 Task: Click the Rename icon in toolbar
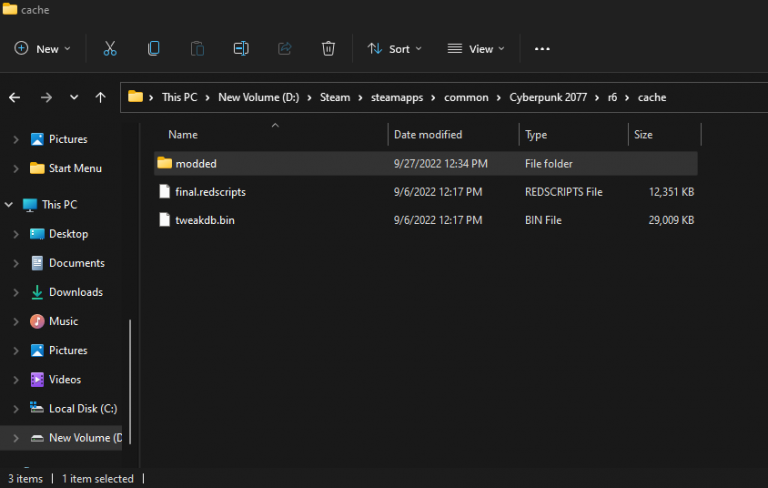[x=241, y=48]
